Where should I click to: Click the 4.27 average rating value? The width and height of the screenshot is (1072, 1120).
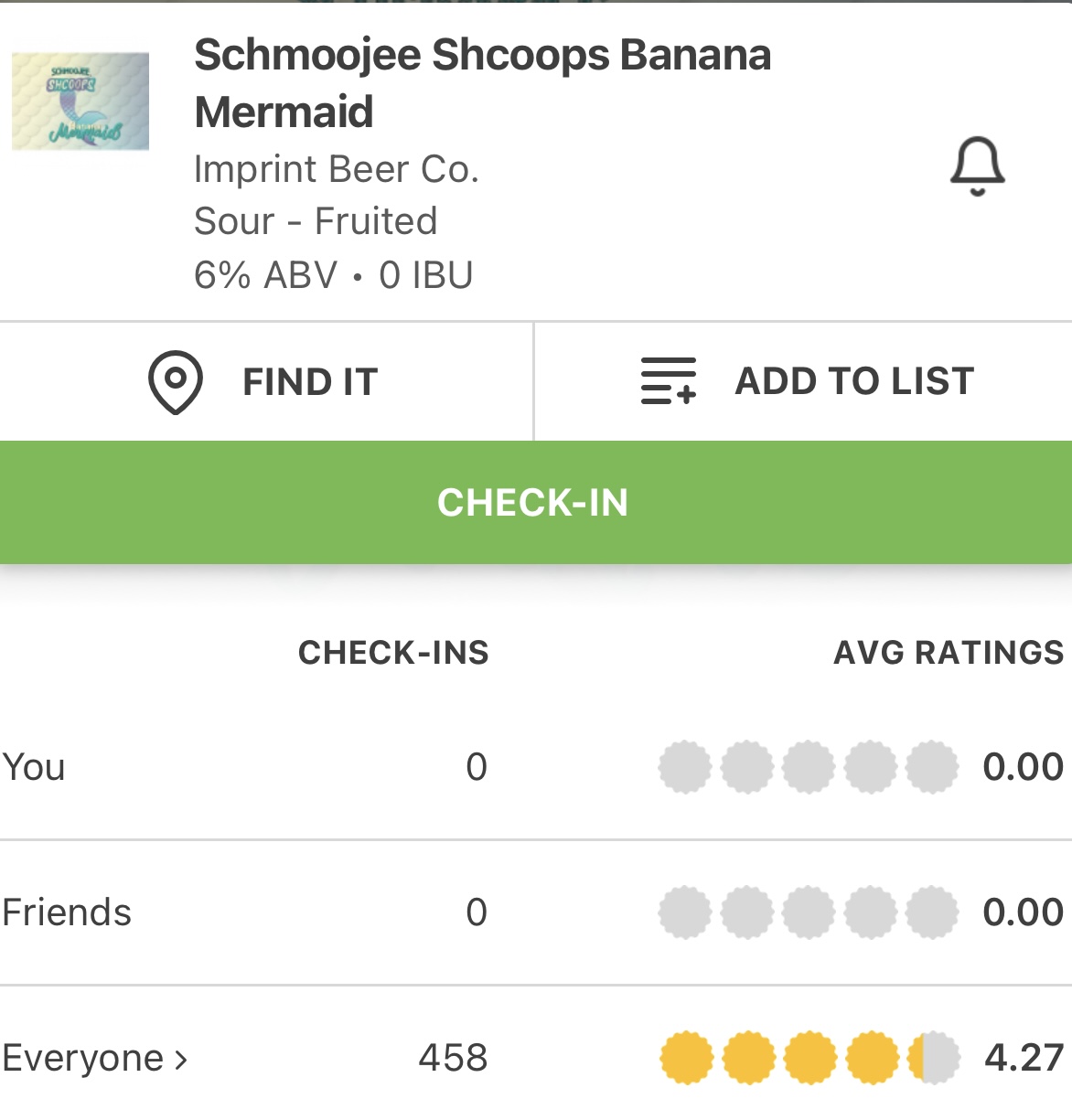click(x=1024, y=1058)
